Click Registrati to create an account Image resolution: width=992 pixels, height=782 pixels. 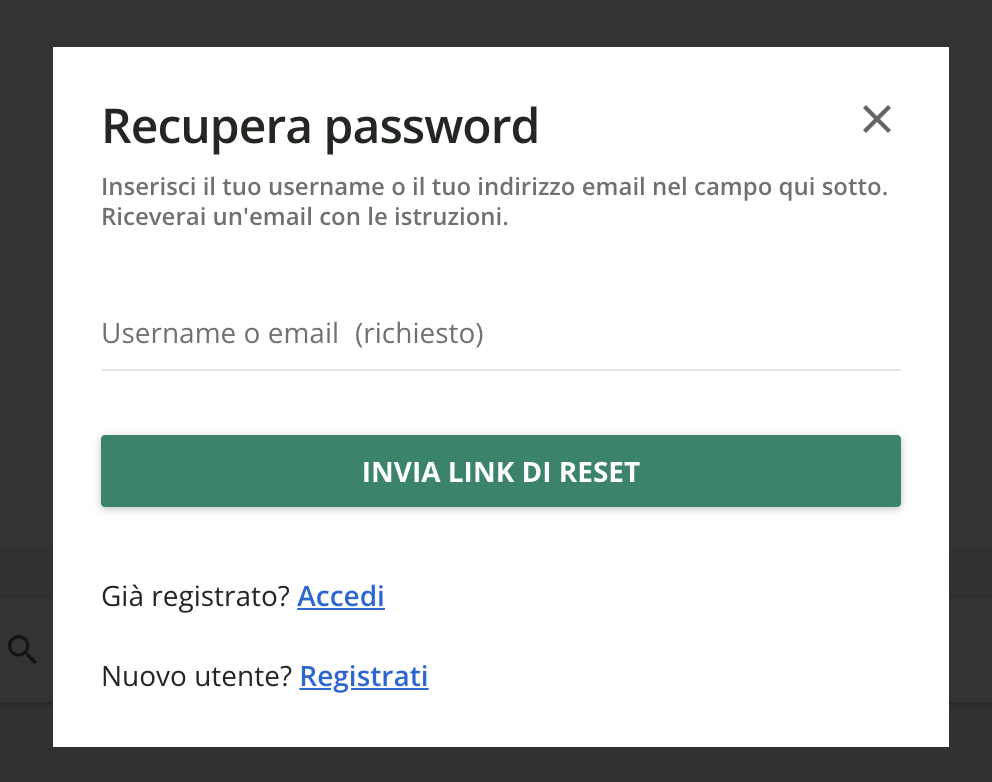(x=363, y=676)
